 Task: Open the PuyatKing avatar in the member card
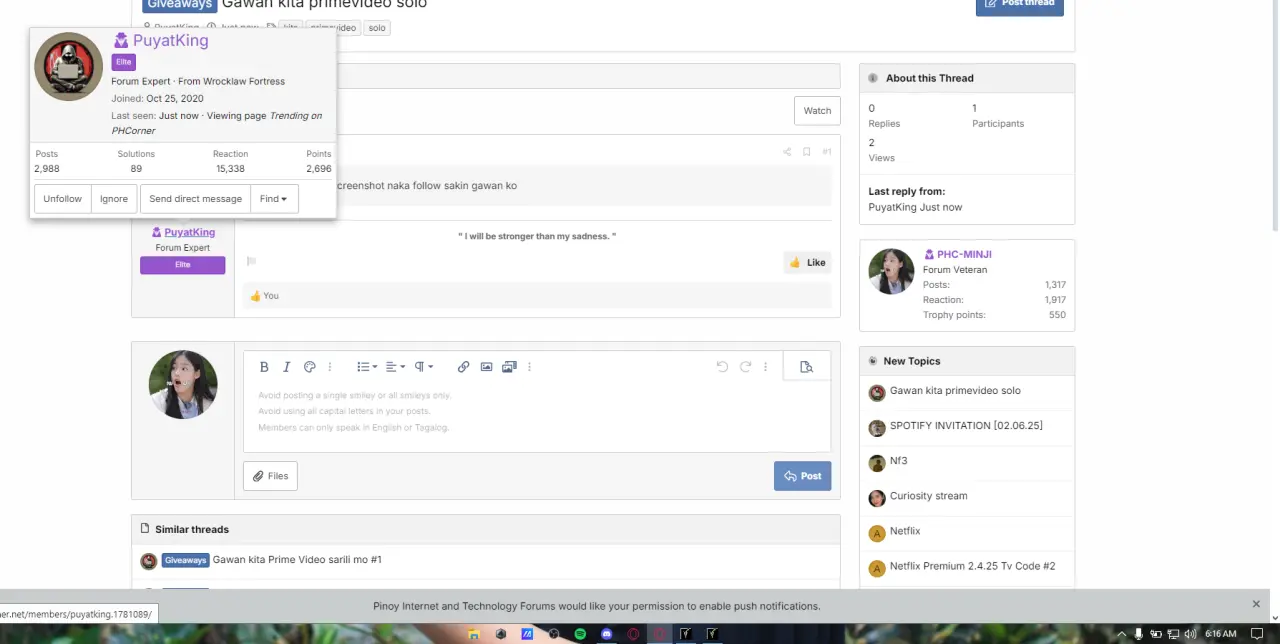(x=68, y=67)
